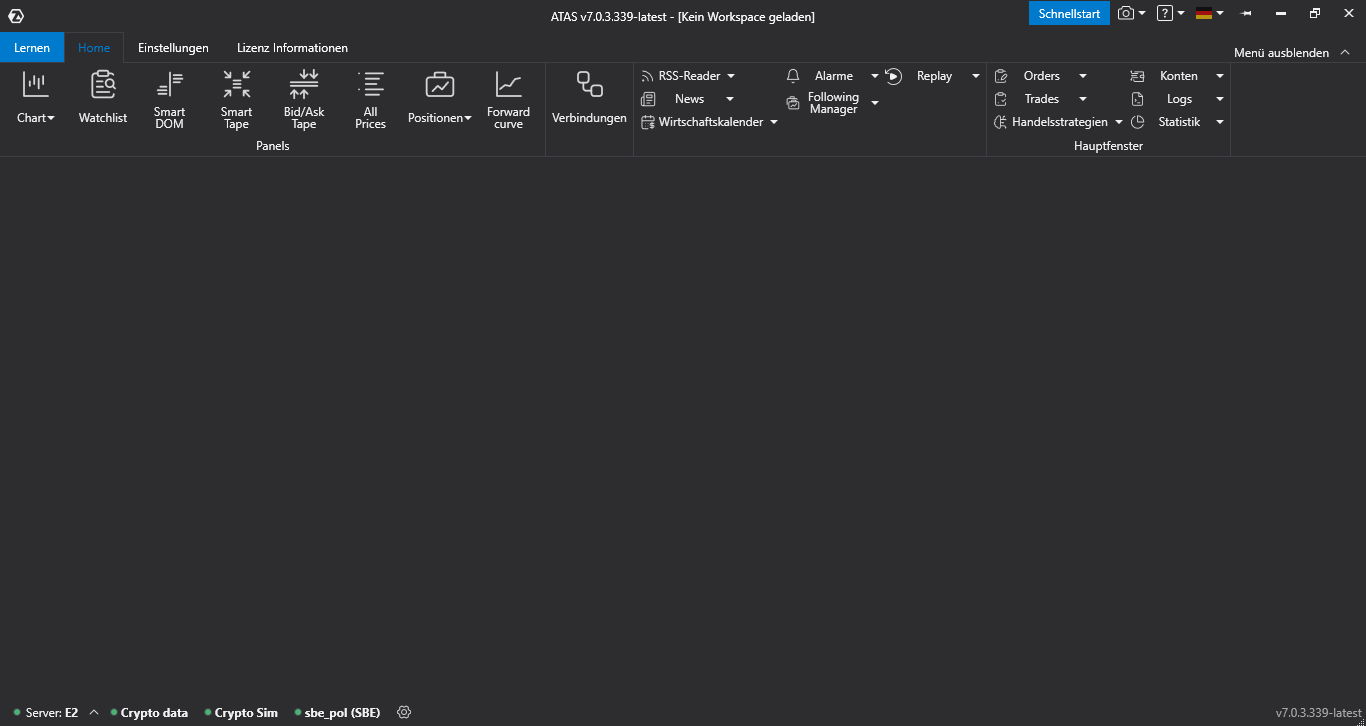Open the screenshot camera dropdown arrow
The height and width of the screenshot is (726, 1366).
1142,14
